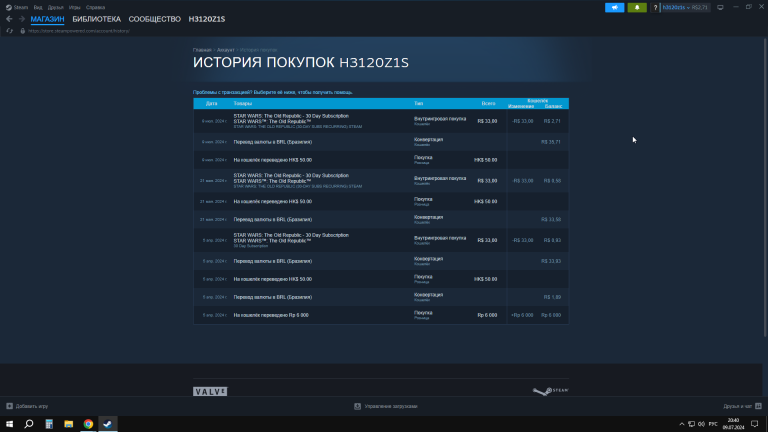Viewport: 768px width, 432px height.
Task: Click the lock icon beside the URL
Action: 23,31
